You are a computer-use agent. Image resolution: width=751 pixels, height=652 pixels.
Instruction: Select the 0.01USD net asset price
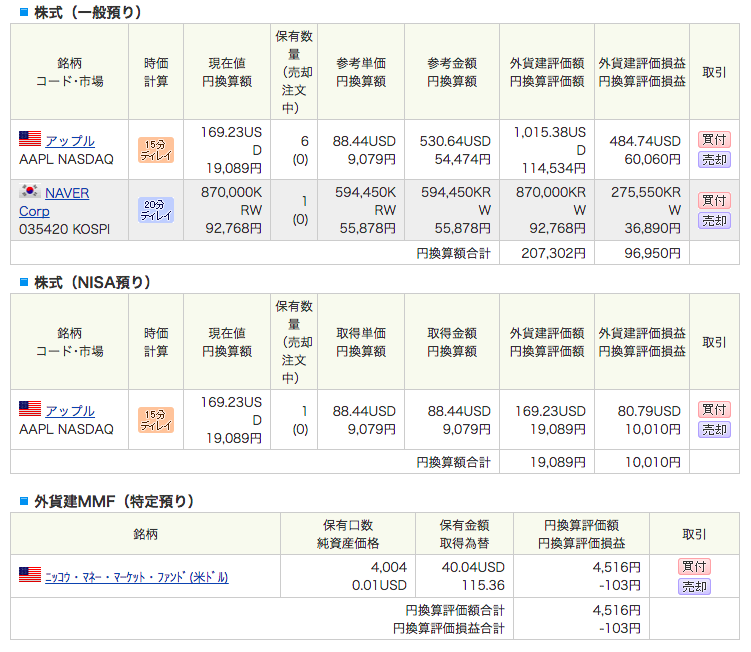(379, 585)
